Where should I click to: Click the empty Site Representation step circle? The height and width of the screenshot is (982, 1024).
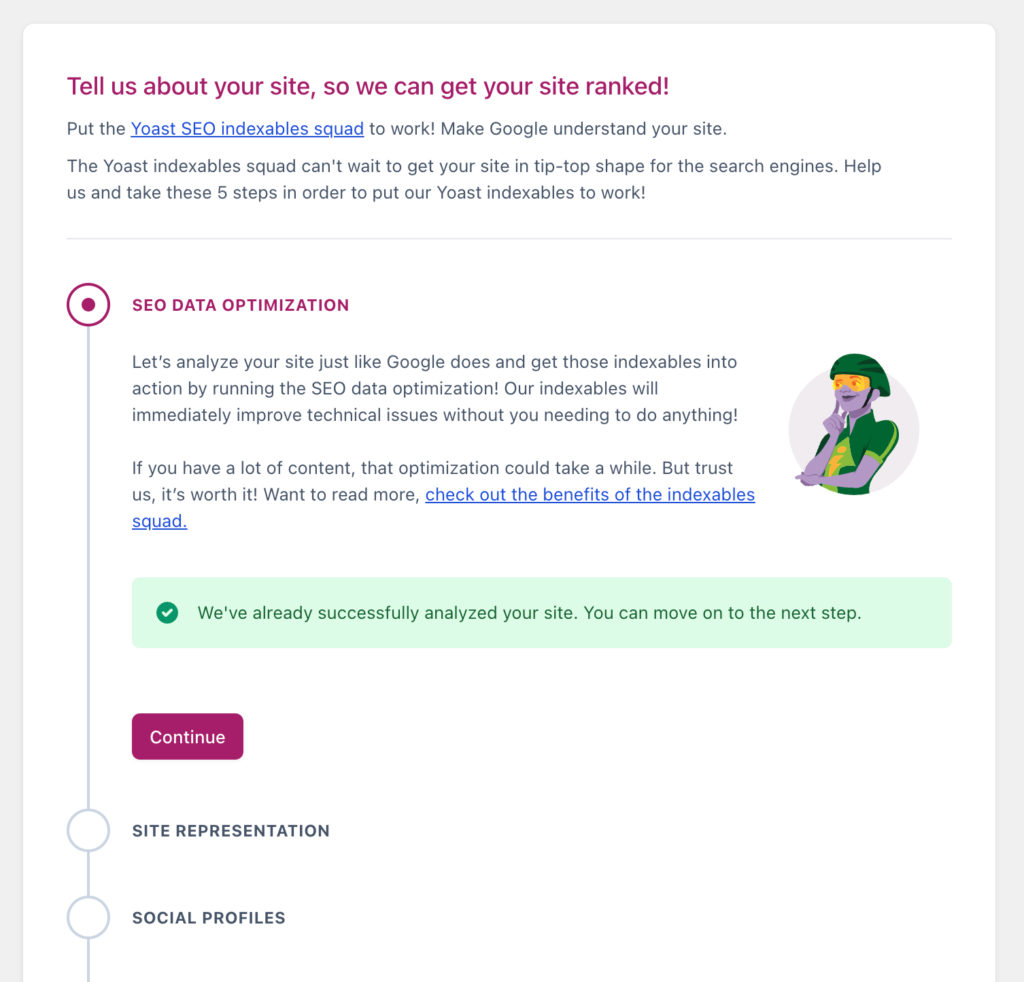point(88,830)
